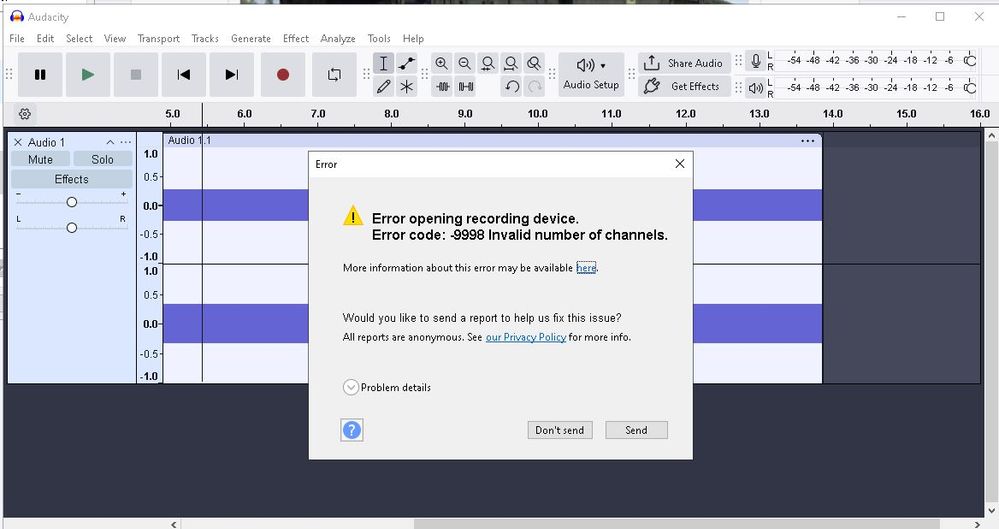The height and width of the screenshot is (529, 999).
Task: Adjust the Audio 1 gain slider
Action: tap(71, 202)
